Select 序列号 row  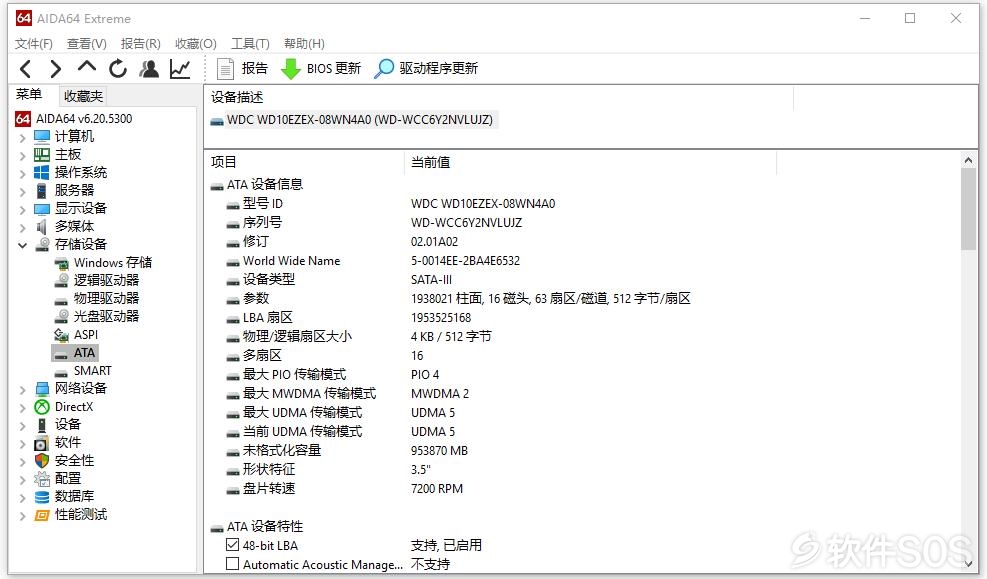[262, 222]
